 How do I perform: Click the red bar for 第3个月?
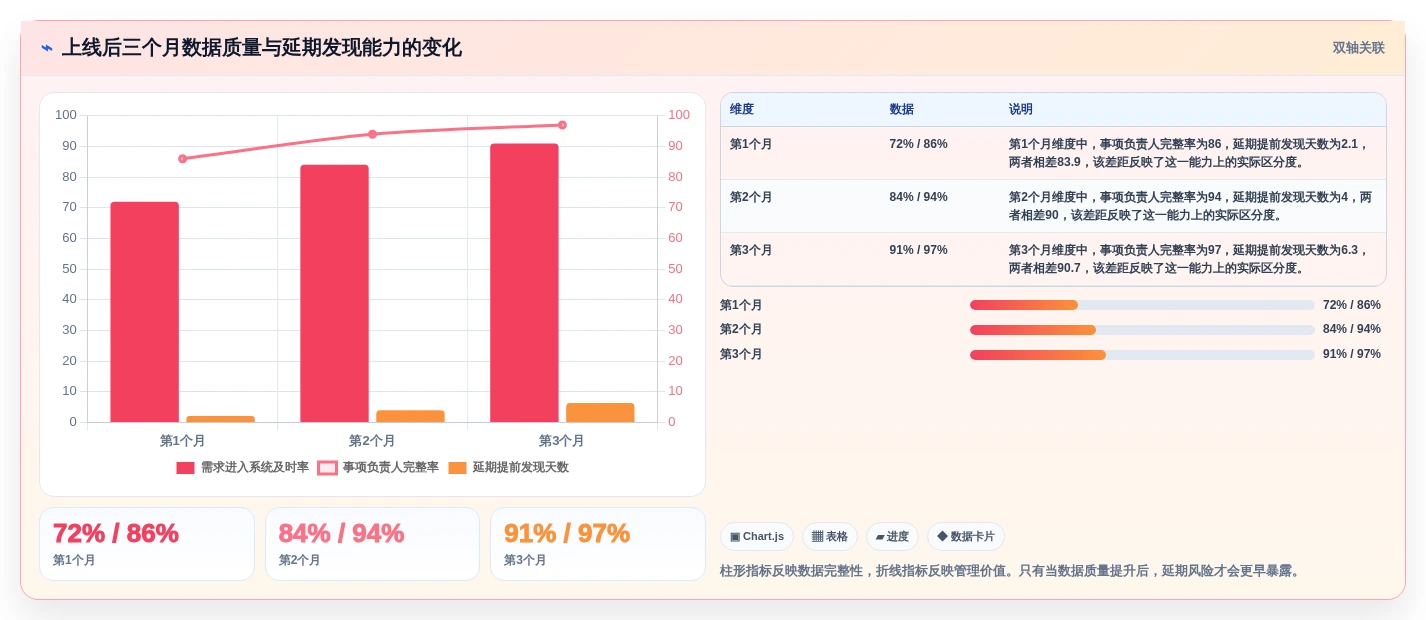point(524,283)
